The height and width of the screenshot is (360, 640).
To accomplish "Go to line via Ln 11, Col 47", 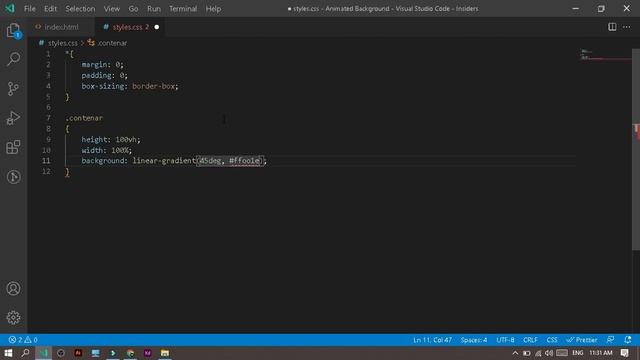I will click(x=432, y=340).
